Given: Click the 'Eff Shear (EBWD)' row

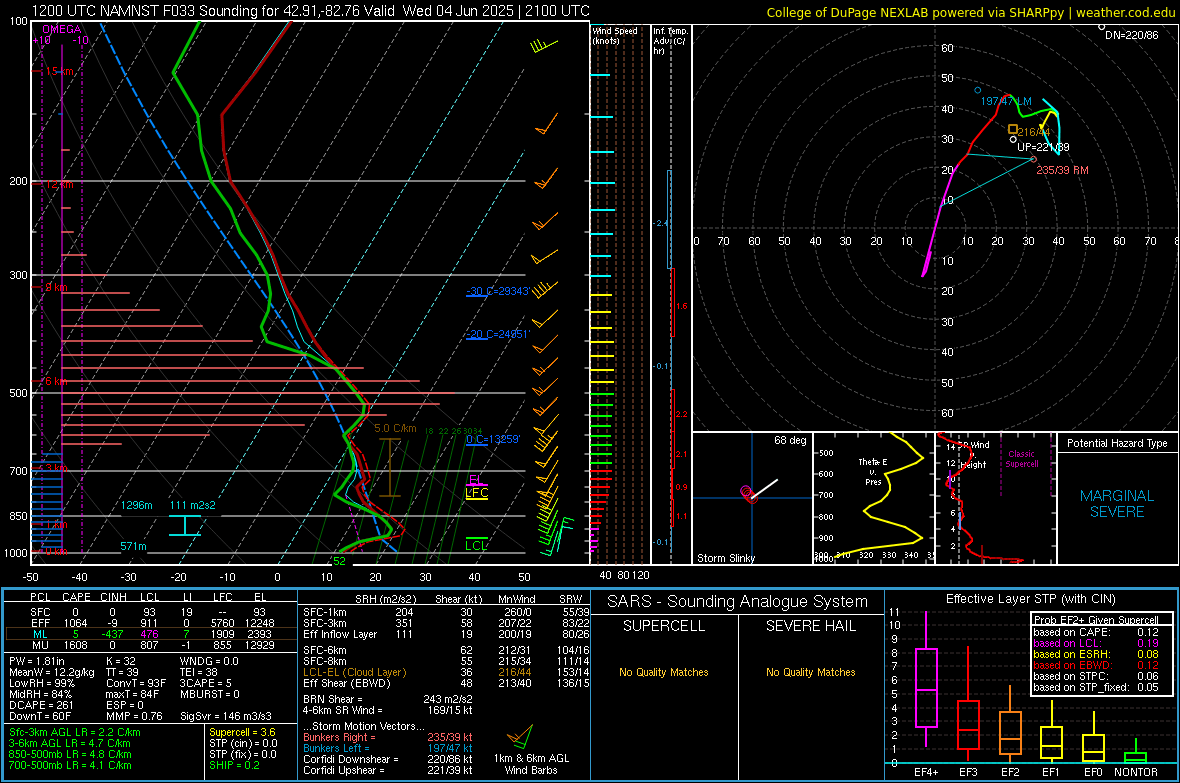Looking at the screenshot, I should coord(446,683).
